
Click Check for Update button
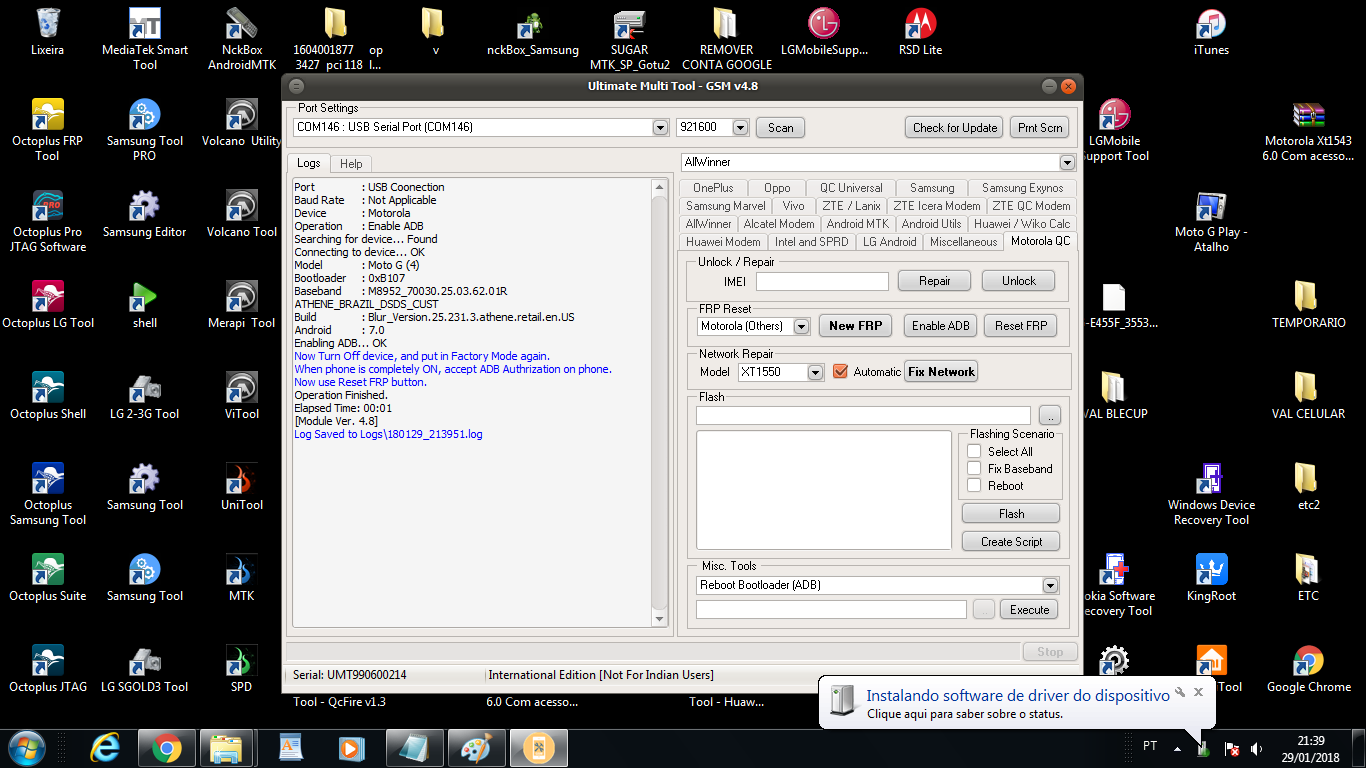955,128
